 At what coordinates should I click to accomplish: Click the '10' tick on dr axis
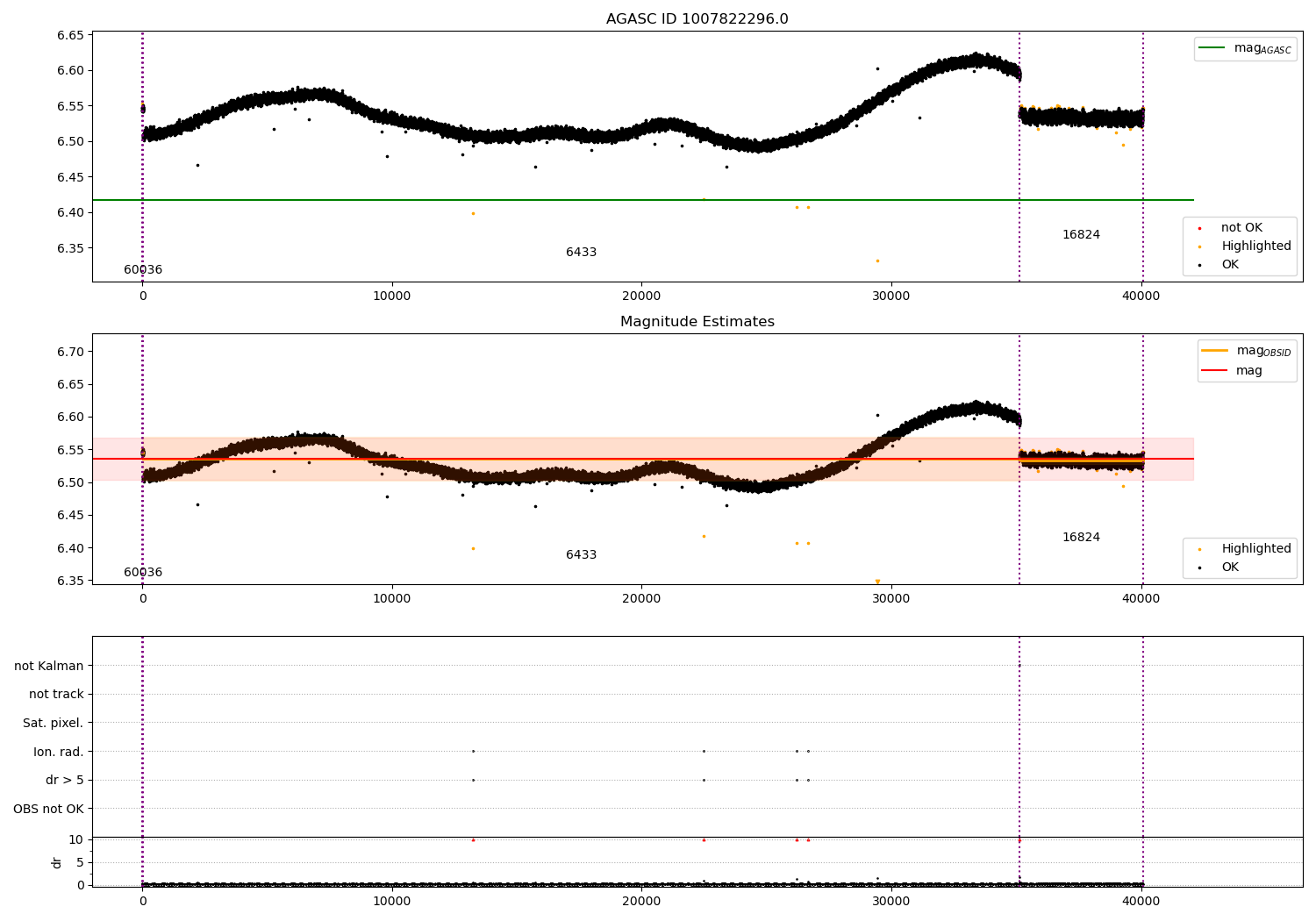point(76,839)
